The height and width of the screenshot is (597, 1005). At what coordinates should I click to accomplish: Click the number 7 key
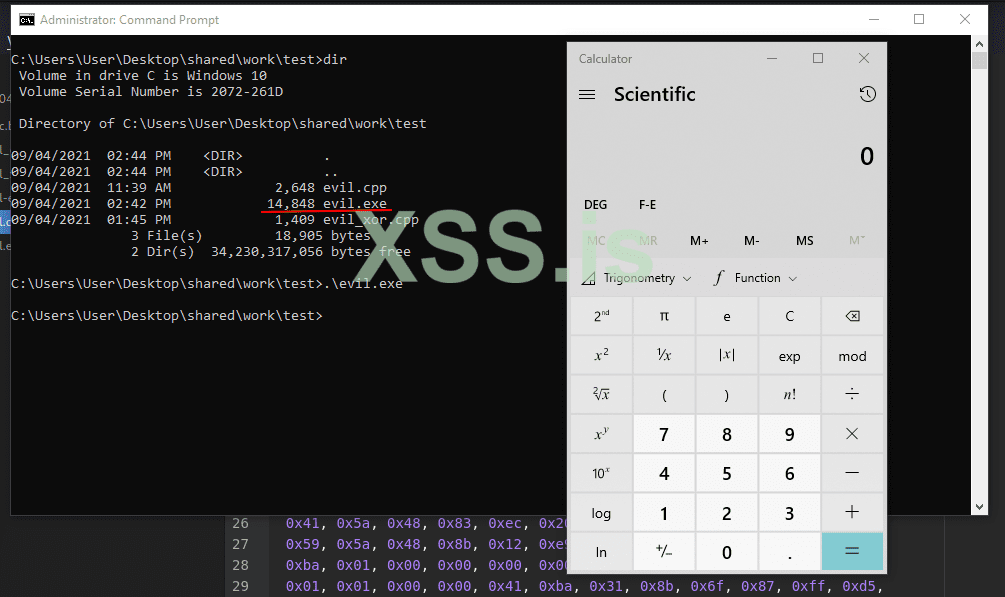[x=664, y=434]
